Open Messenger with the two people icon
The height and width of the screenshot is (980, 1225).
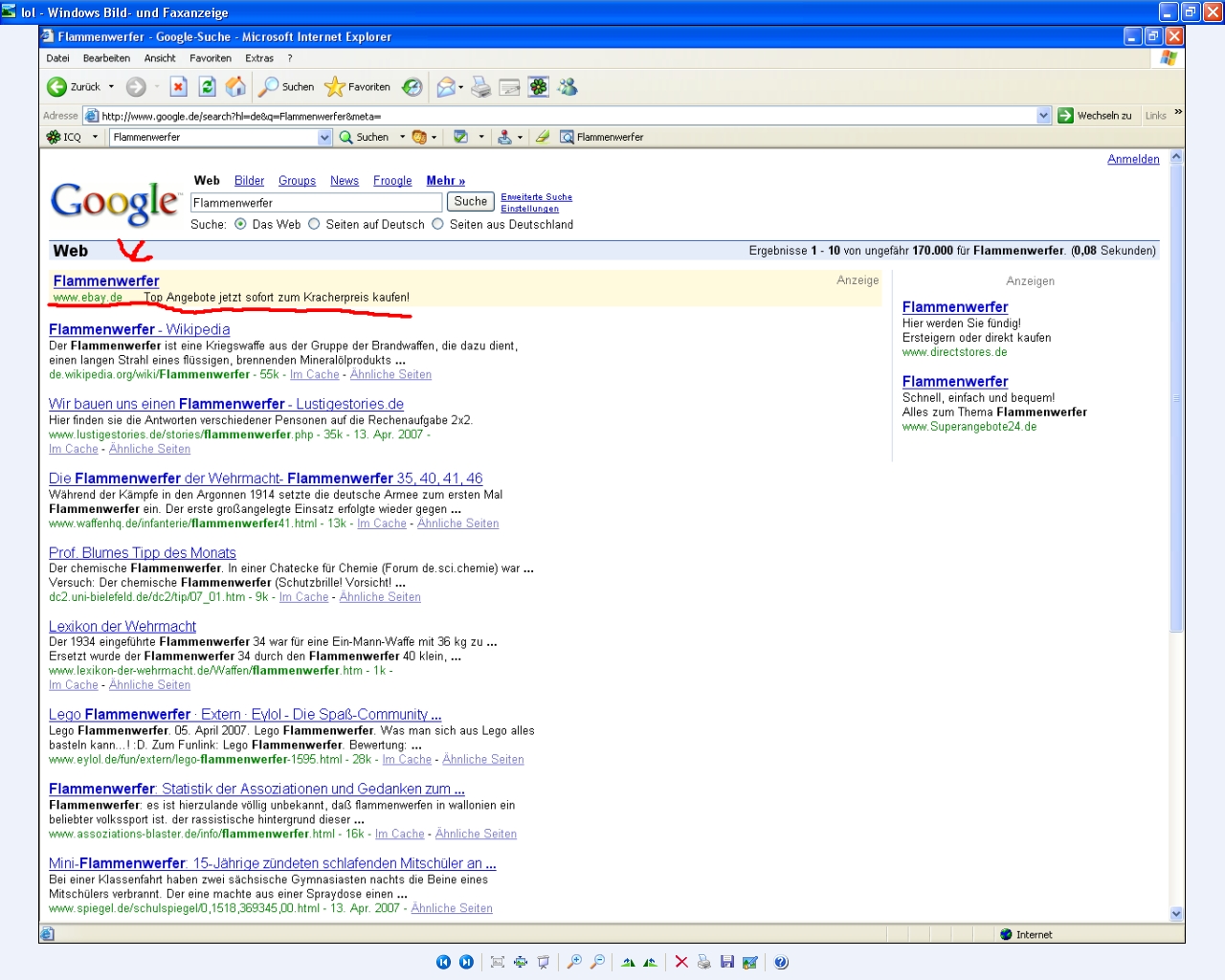(568, 87)
